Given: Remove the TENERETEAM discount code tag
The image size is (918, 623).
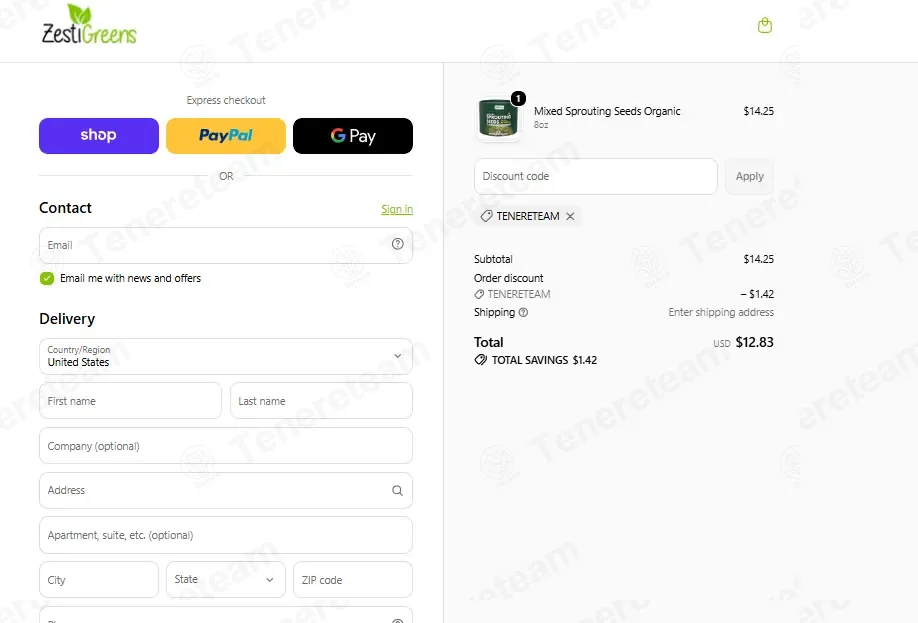Looking at the screenshot, I should (570, 216).
